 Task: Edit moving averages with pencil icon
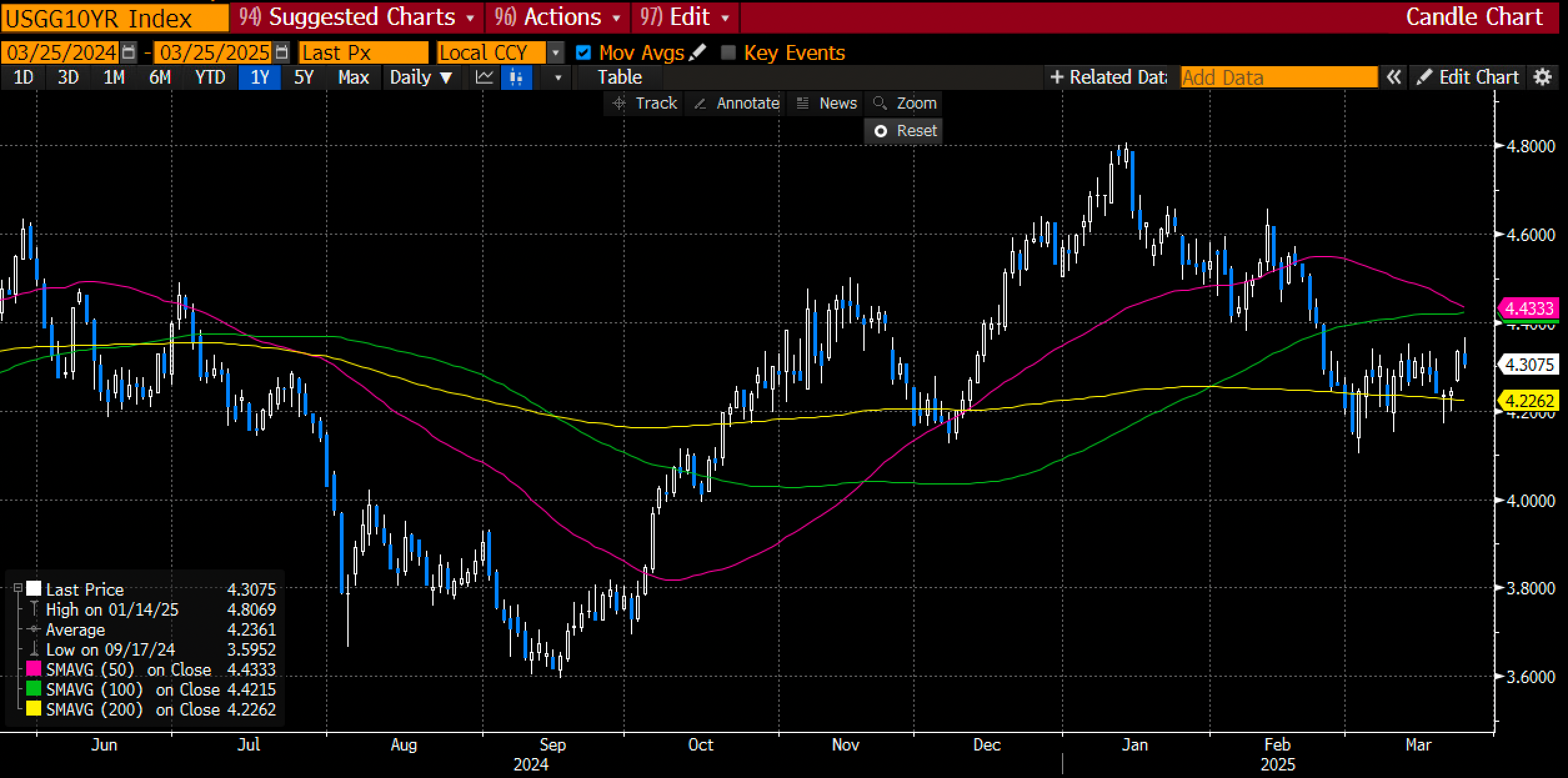pyautogui.click(x=698, y=52)
